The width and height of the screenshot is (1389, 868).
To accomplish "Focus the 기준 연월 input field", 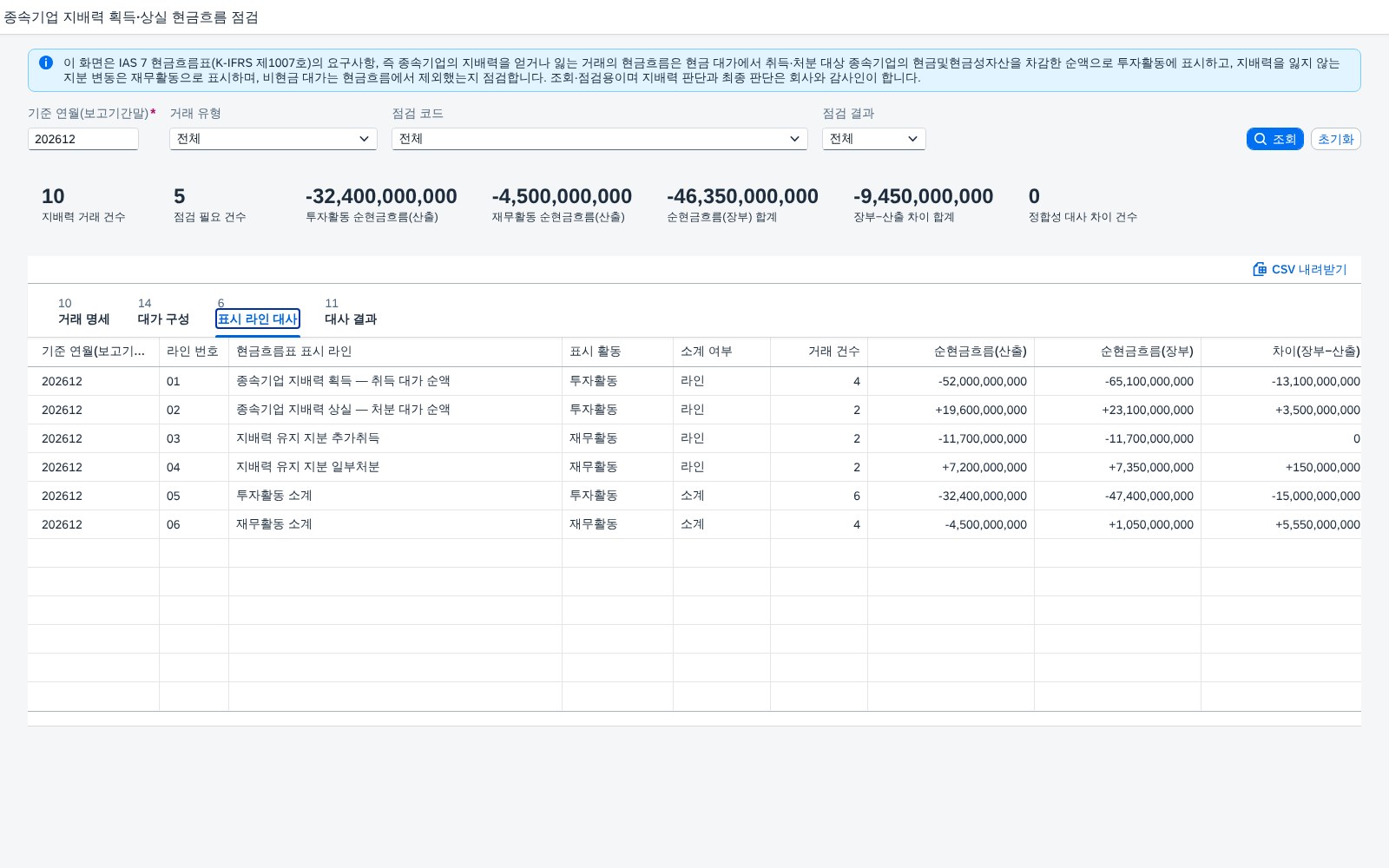I will pyautogui.click(x=83, y=139).
